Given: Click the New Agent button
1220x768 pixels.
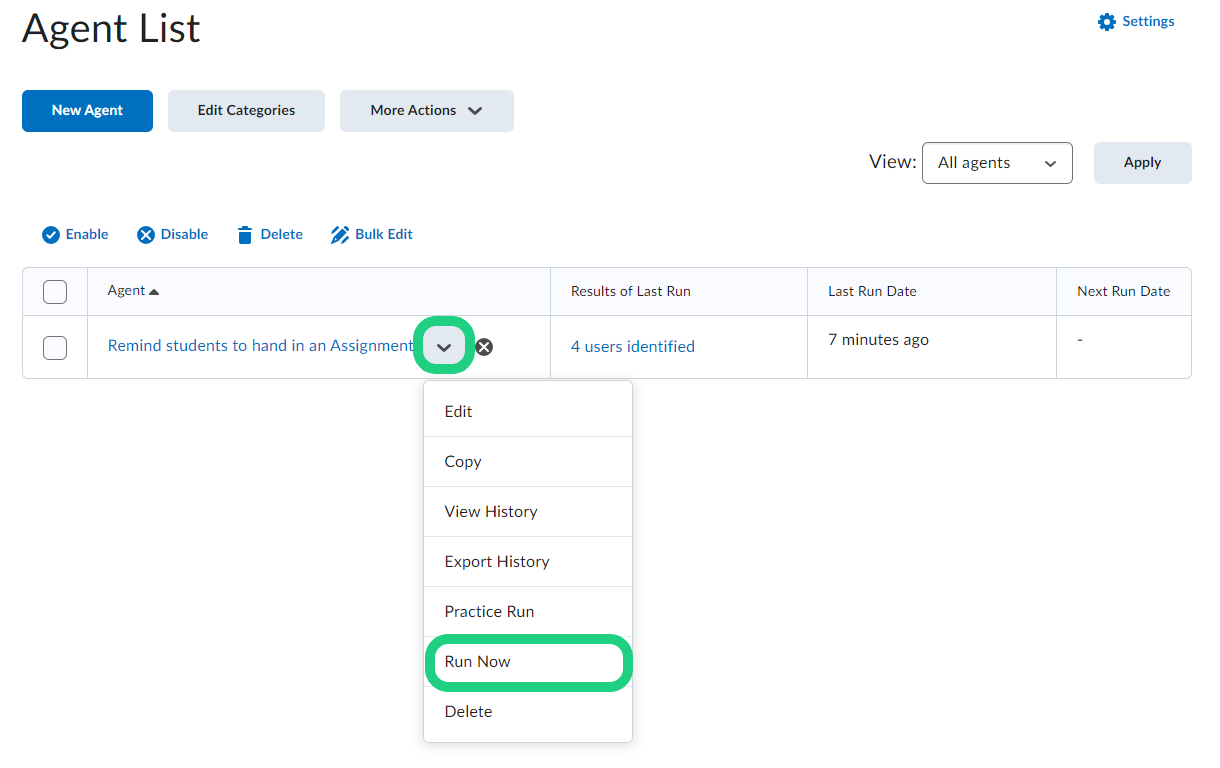Looking at the screenshot, I should coord(87,111).
